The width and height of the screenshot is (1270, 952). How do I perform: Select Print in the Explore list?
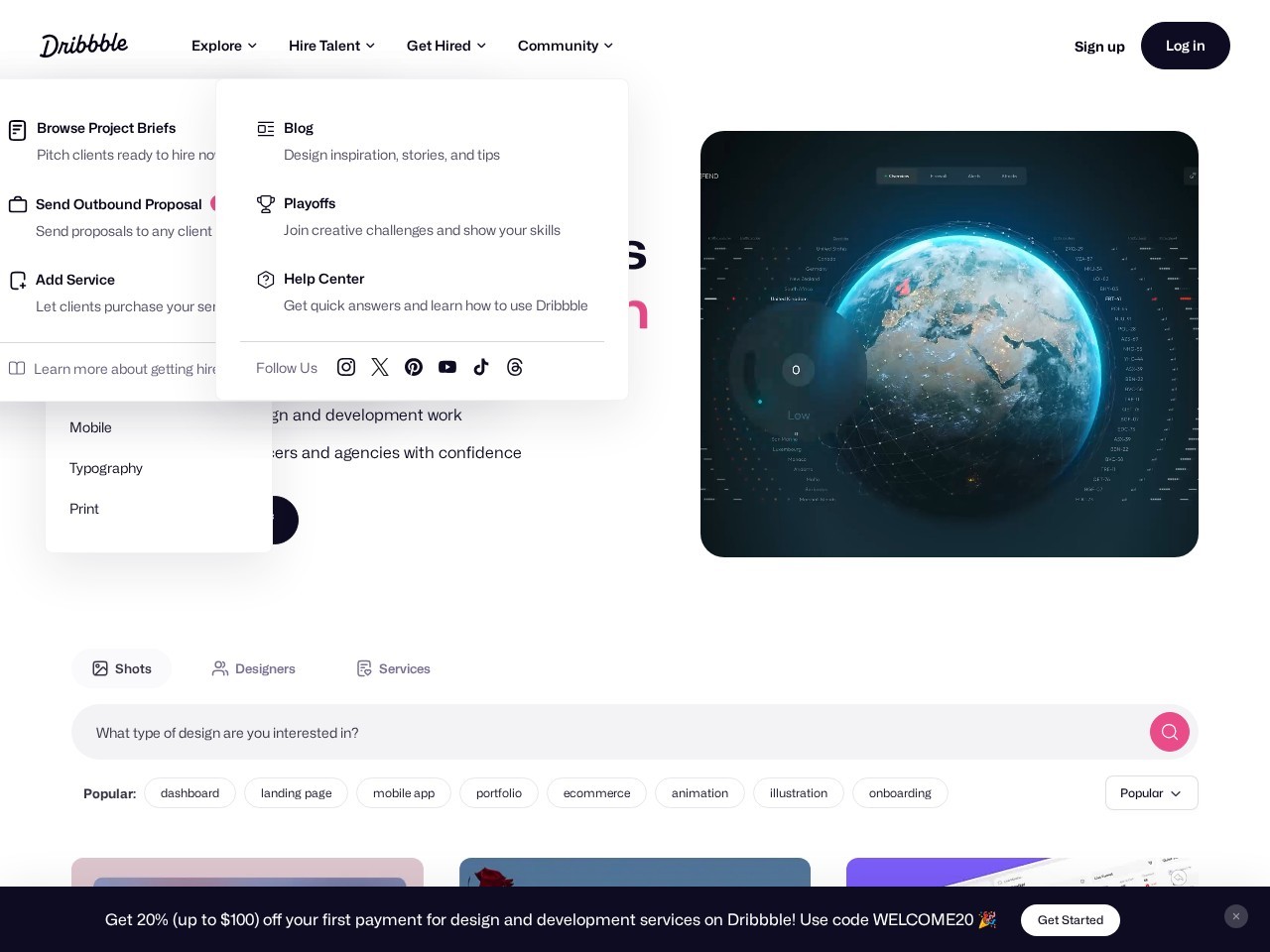tap(84, 509)
